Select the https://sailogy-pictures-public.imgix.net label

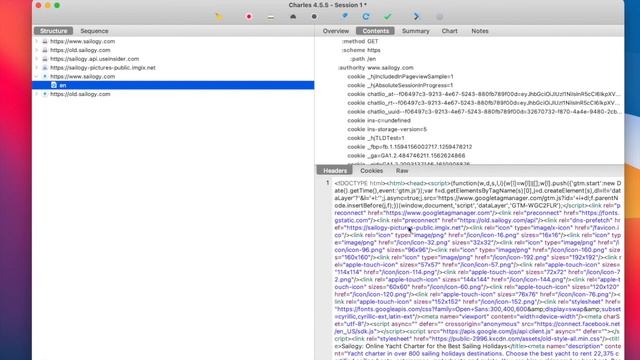[103, 68]
